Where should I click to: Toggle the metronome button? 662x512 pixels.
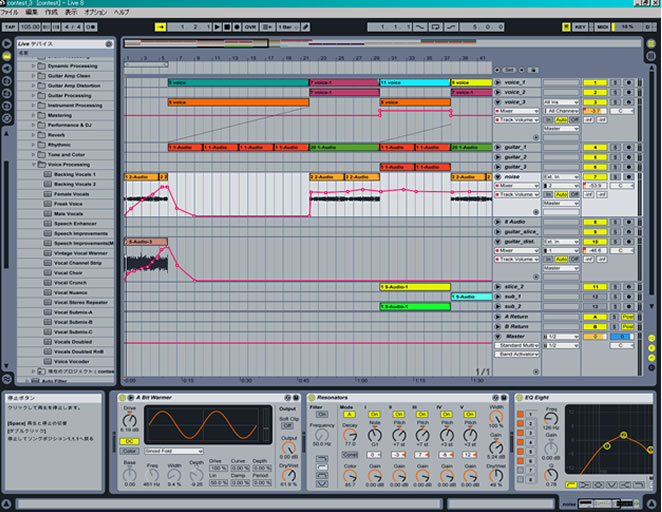pyautogui.click(x=91, y=27)
